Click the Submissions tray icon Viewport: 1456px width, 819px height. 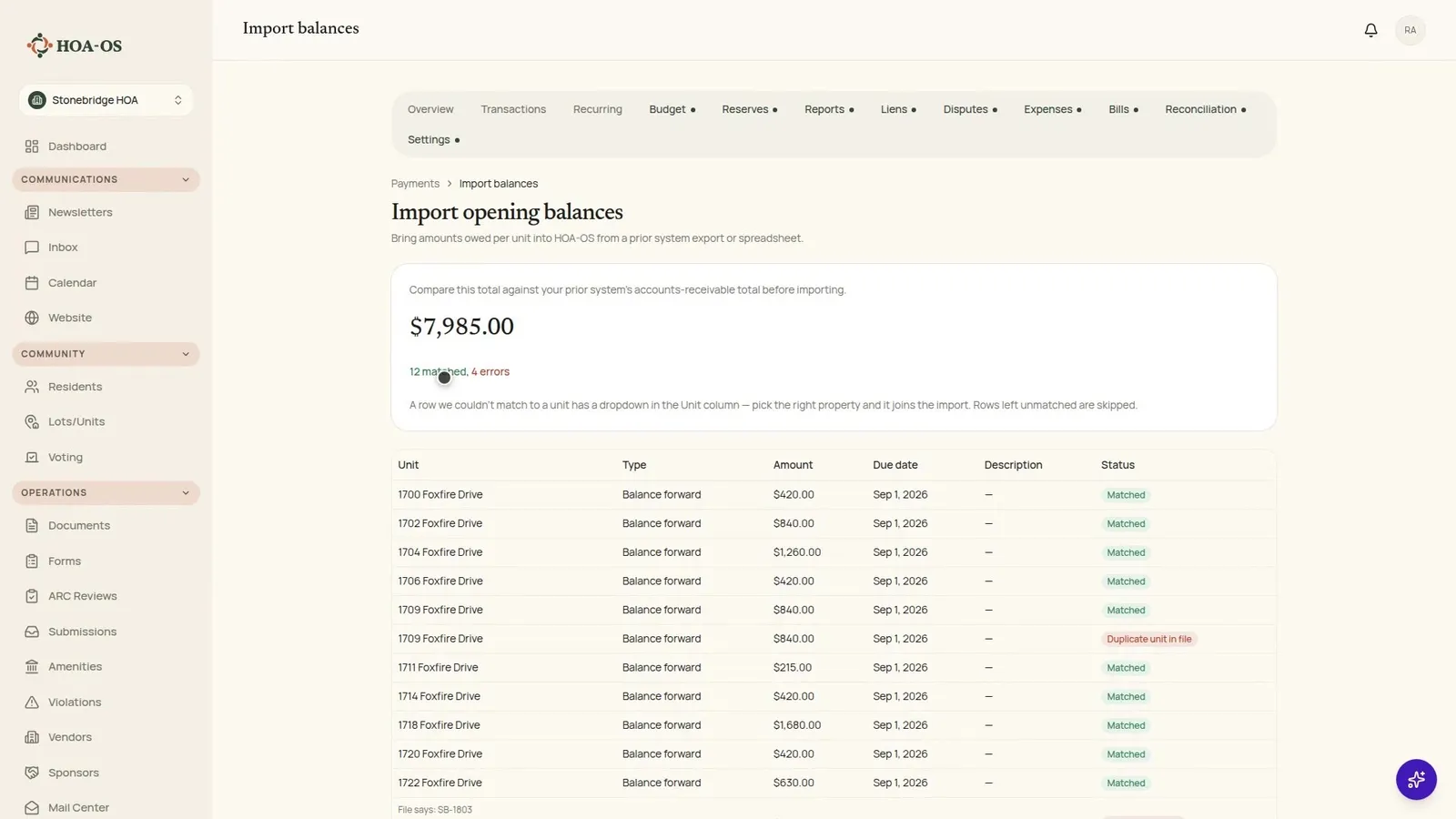[x=32, y=632]
